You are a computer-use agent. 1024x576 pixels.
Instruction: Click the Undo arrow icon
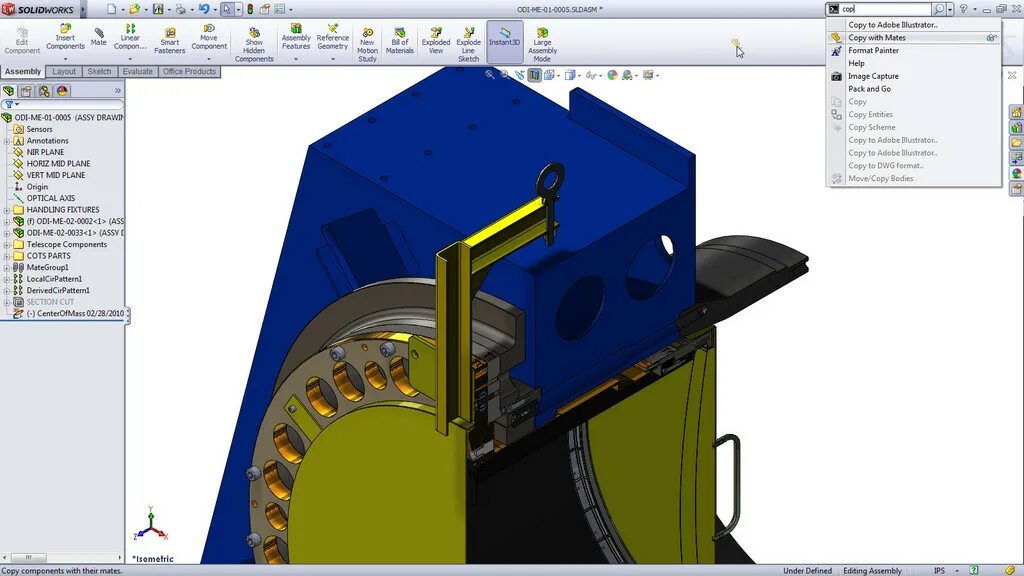coord(204,9)
